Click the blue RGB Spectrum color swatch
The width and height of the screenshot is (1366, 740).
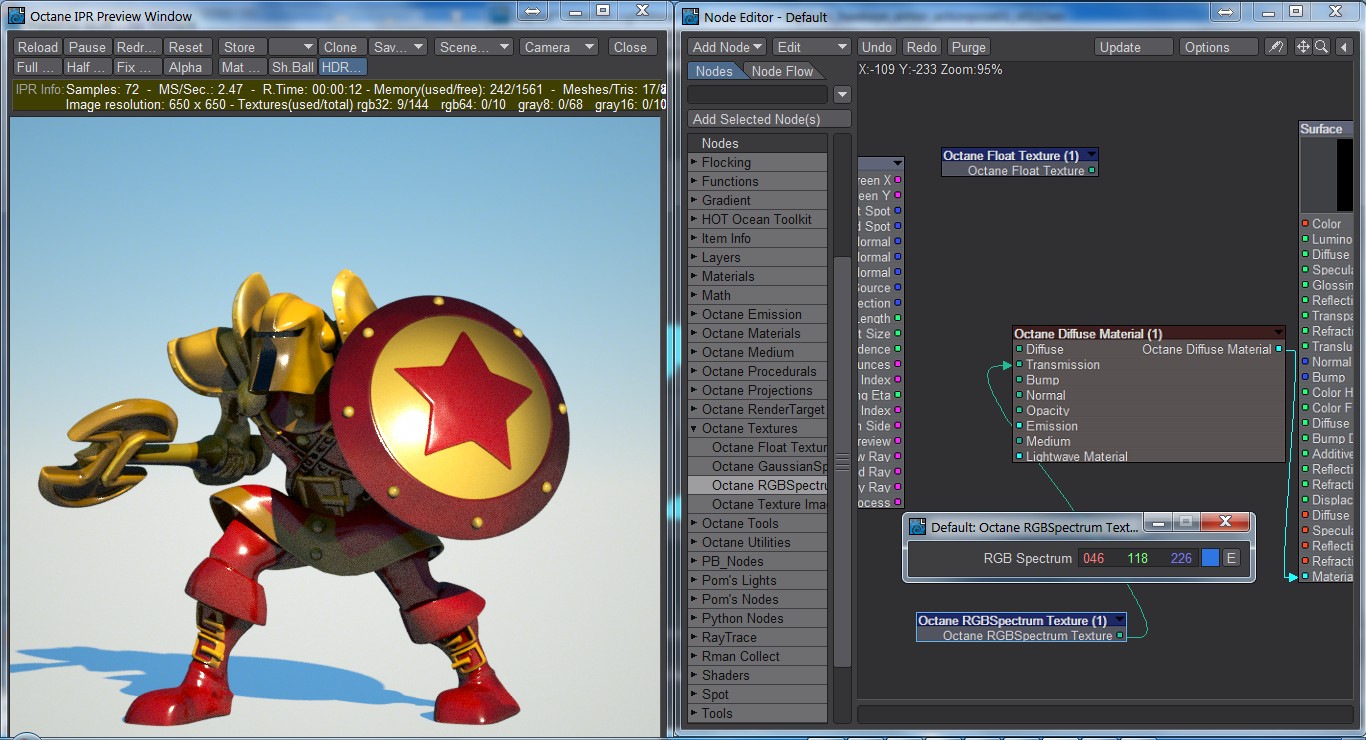click(x=1210, y=558)
